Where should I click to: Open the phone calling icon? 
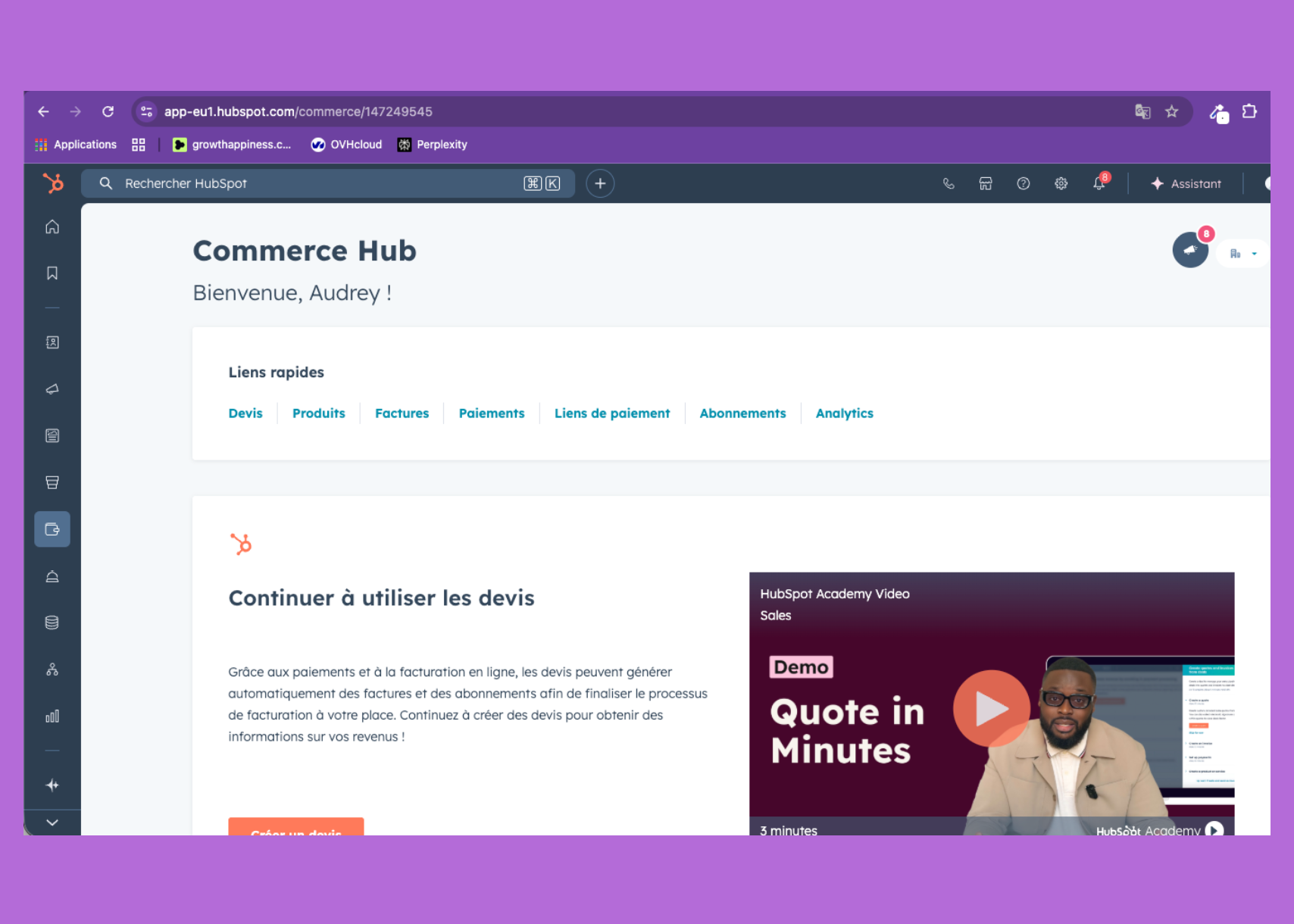pyautogui.click(x=949, y=183)
